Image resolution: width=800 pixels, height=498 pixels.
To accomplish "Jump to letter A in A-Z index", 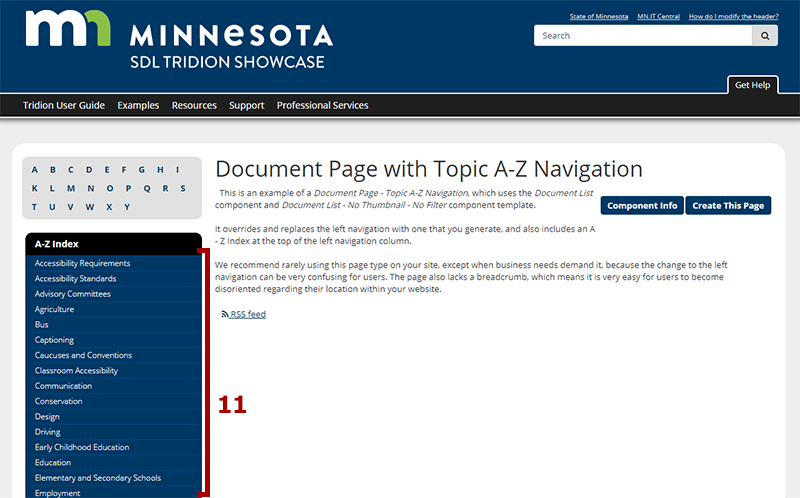I will (x=36, y=169).
